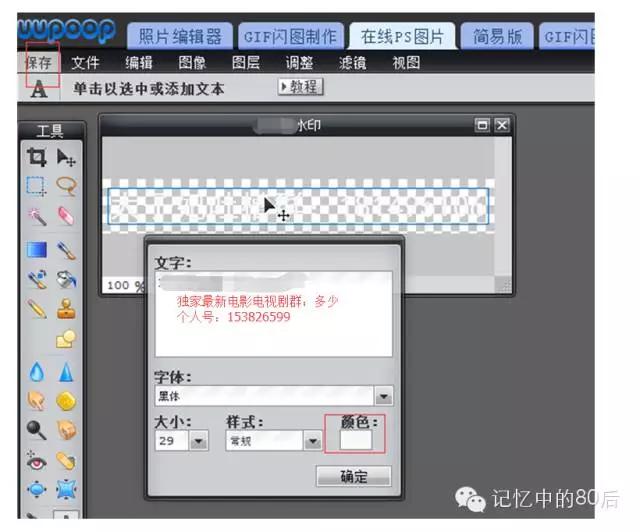Image resolution: width=640 pixels, height=532 pixels.
Task: Select the Shape drawing tool
Action: coord(66,338)
